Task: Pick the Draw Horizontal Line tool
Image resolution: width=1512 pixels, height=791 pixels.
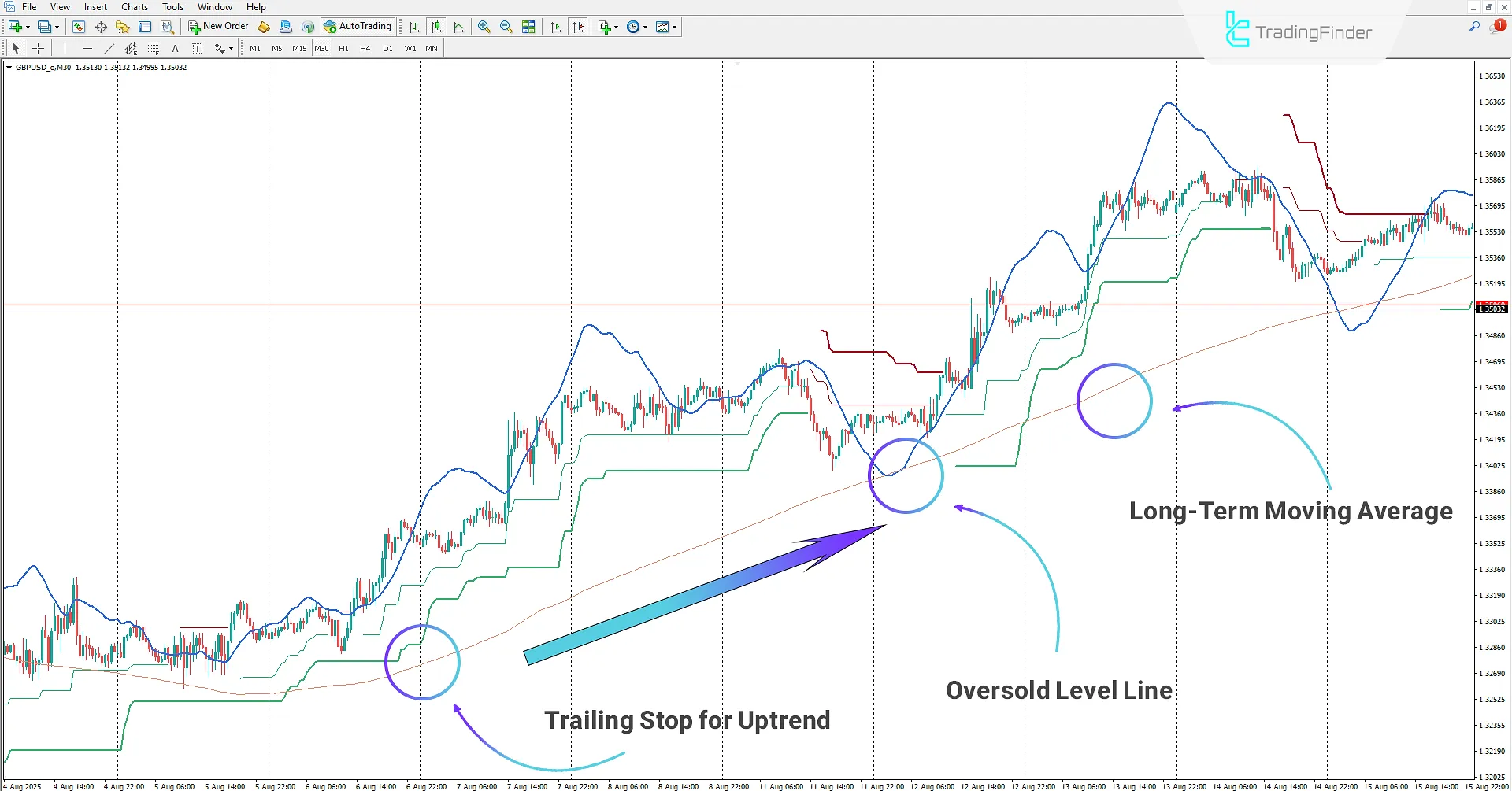Action: coord(87,48)
